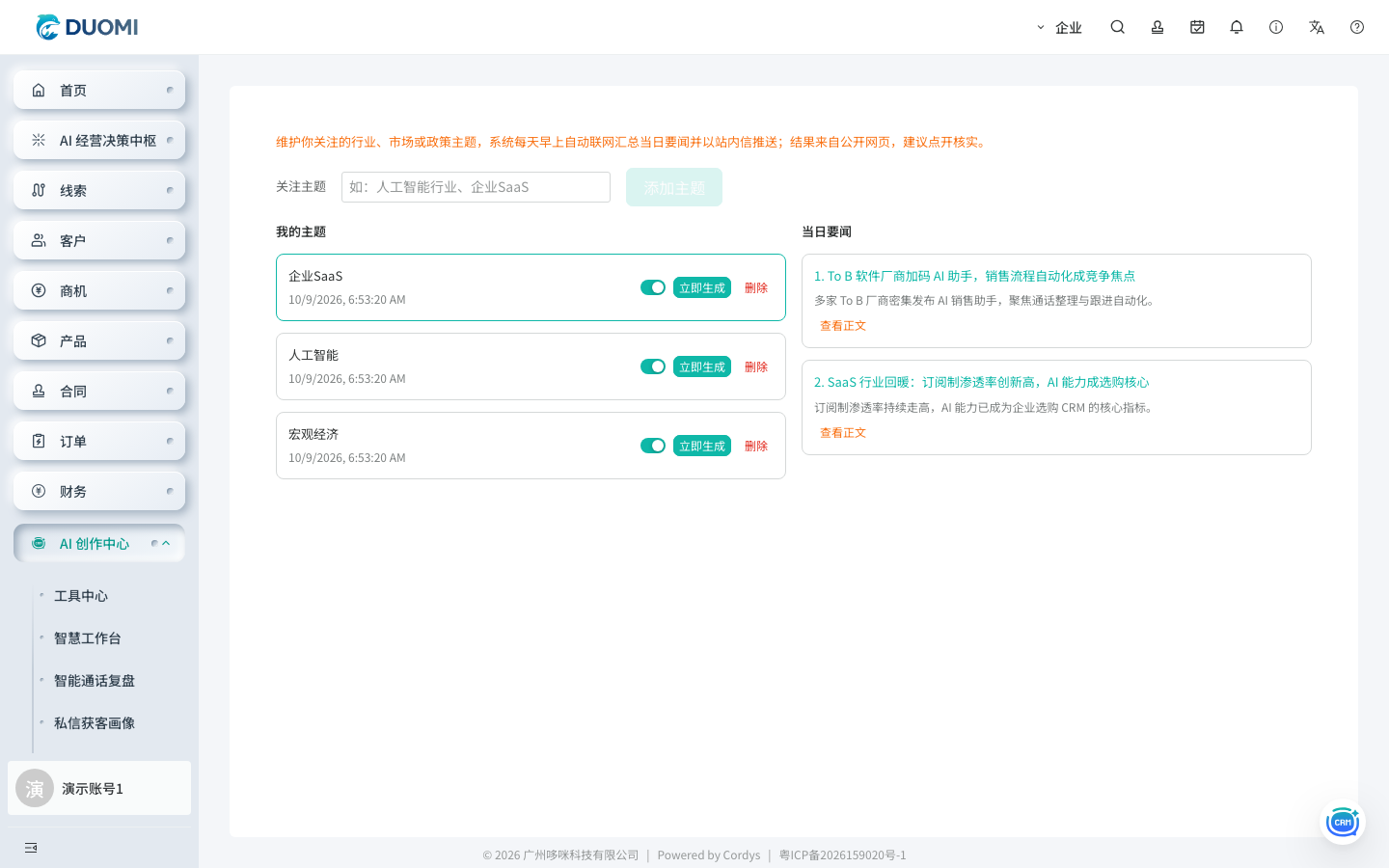Open the AI 经营决策中枢 menu
Viewport: 1389px width, 868px height.
99,140
